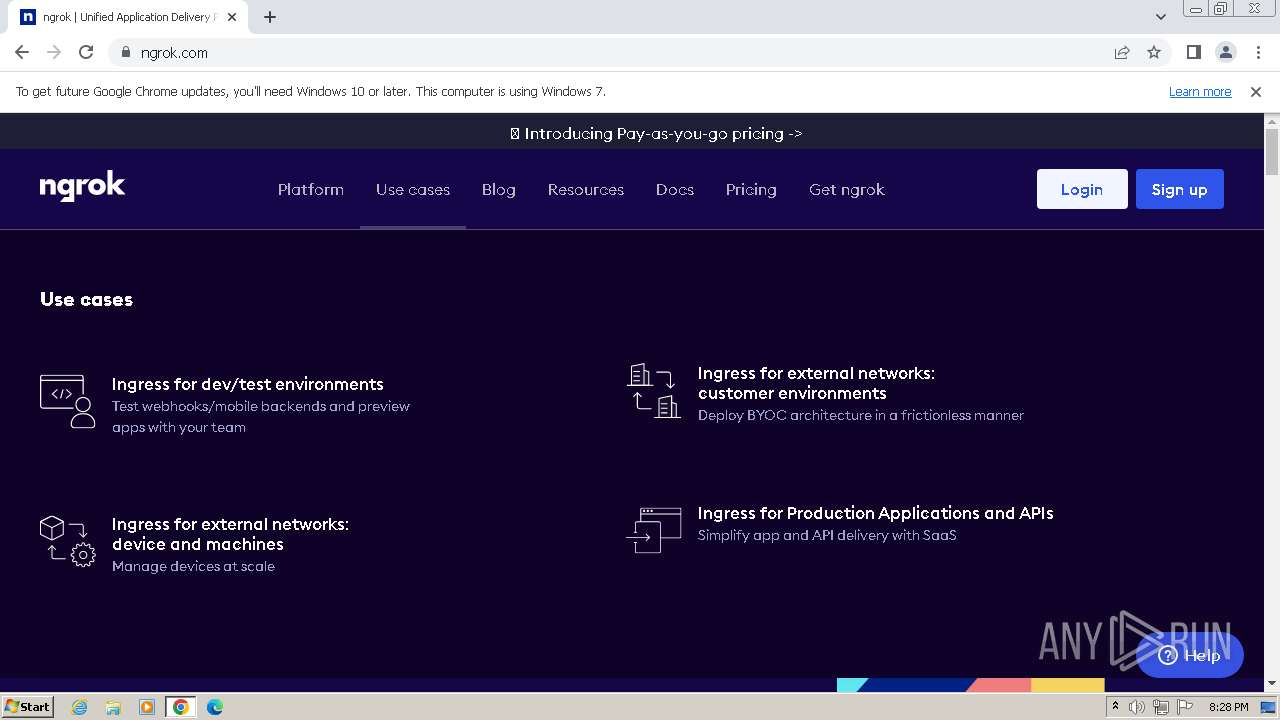Go back with browser back arrow

(22, 52)
